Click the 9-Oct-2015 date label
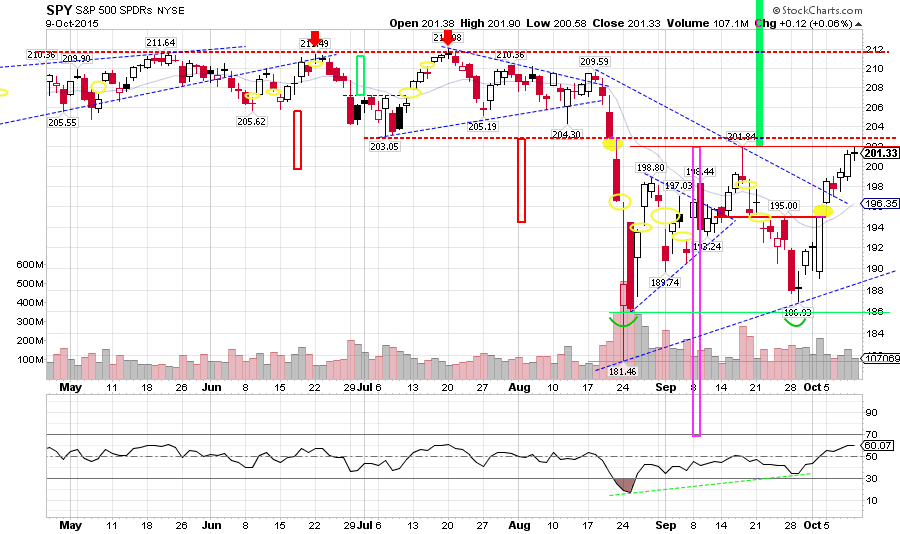Screen dimensions: 900x534 [72, 24]
